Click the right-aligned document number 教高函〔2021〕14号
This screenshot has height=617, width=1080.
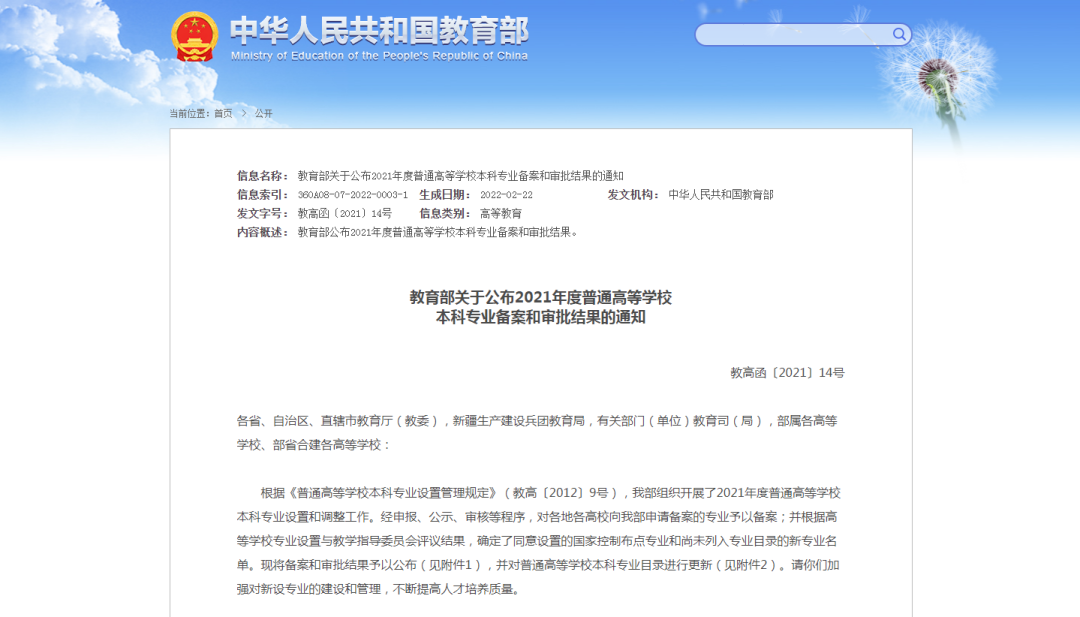point(787,373)
